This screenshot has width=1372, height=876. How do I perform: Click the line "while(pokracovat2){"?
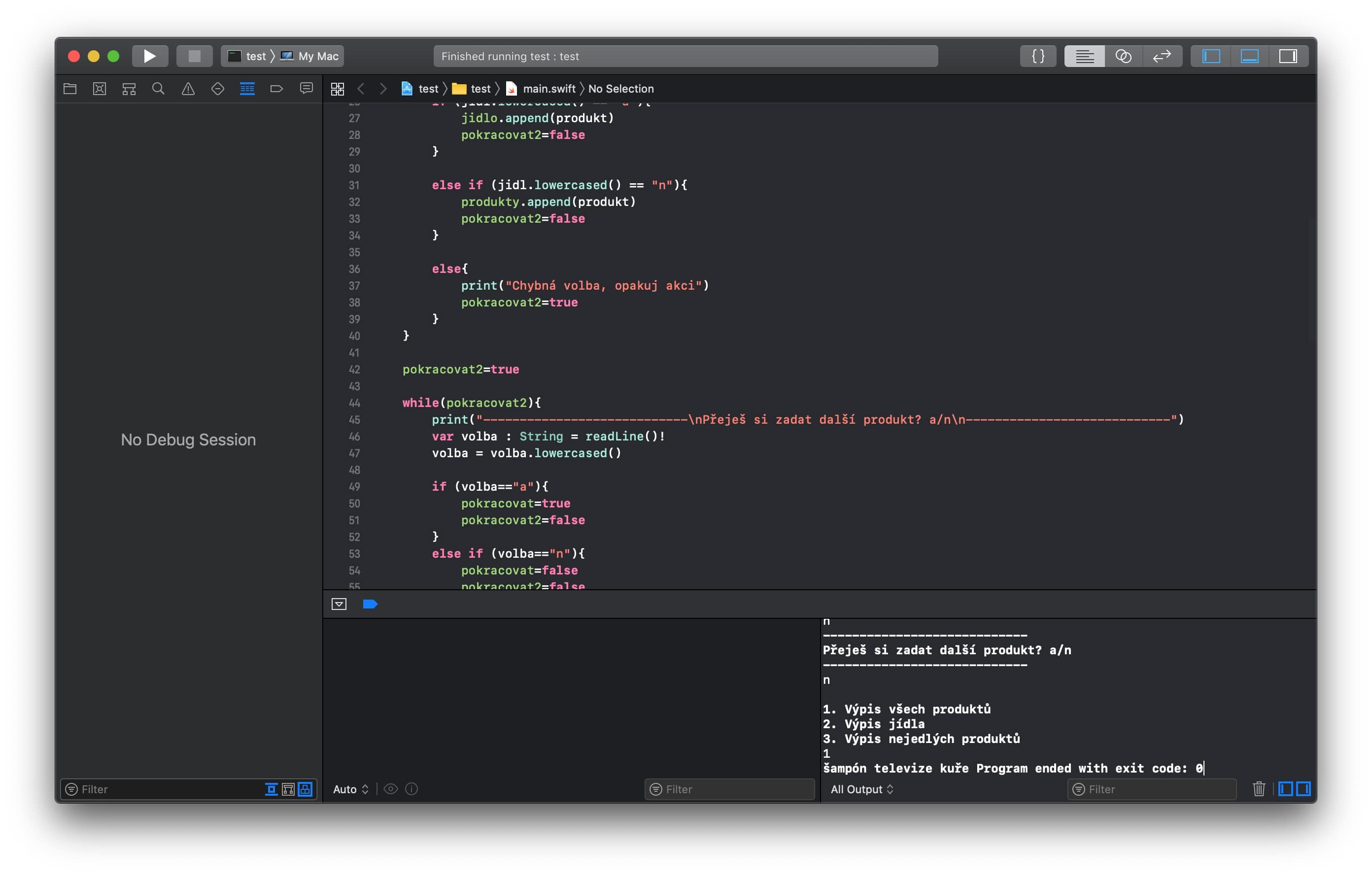click(x=472, y=403)
